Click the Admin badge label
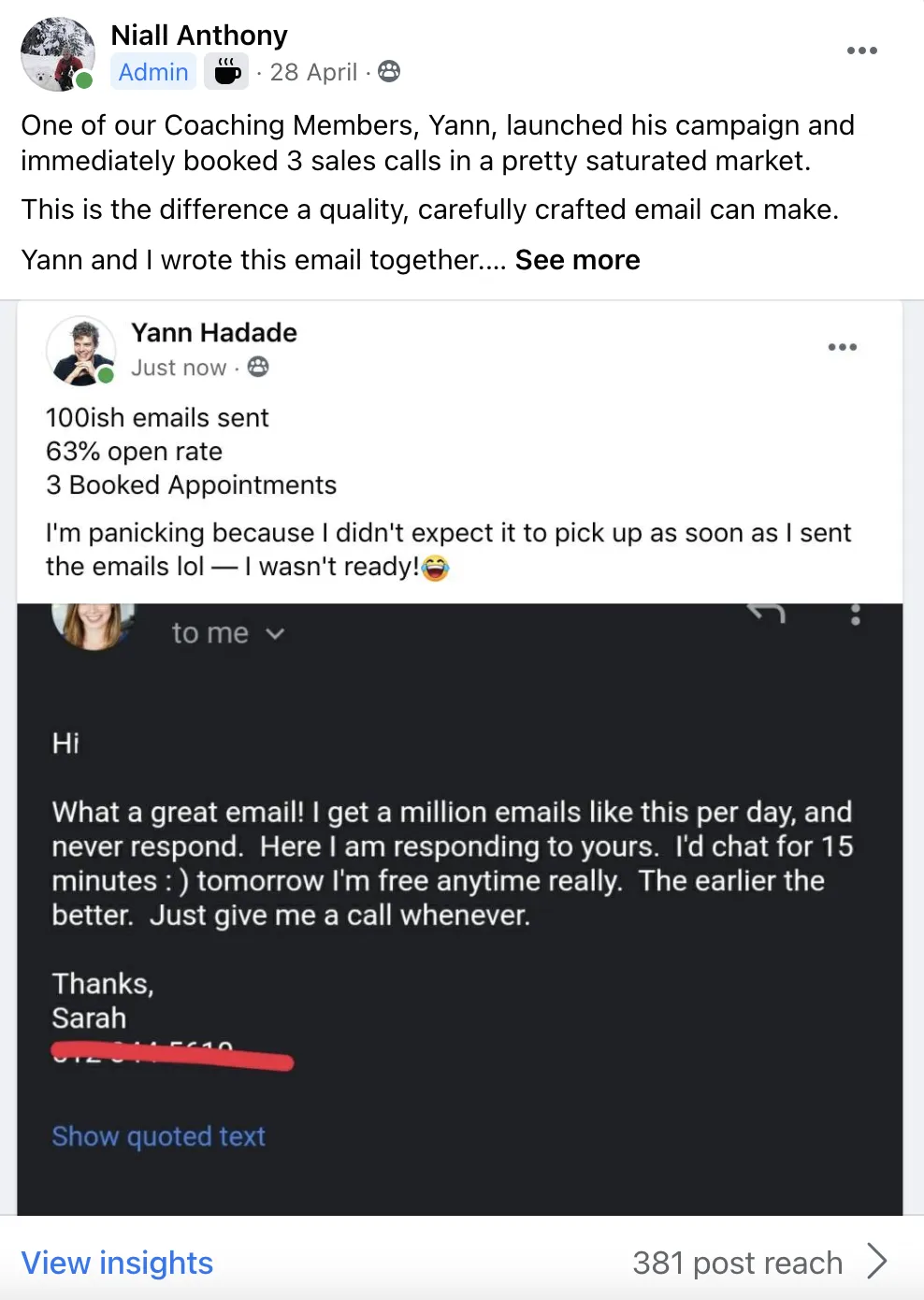The image size is (924, 1300). tap(153, 72)
